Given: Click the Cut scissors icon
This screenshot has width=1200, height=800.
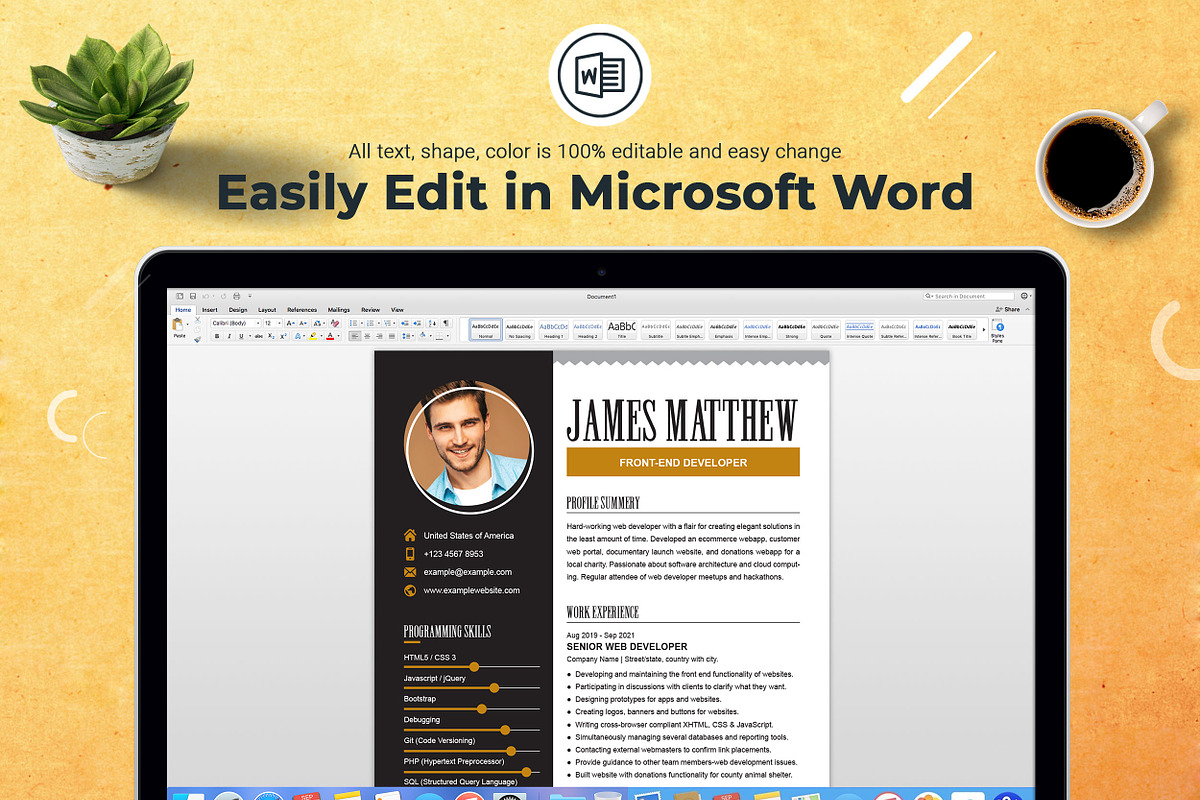Looking at the screenshot, I should (197, 320).
